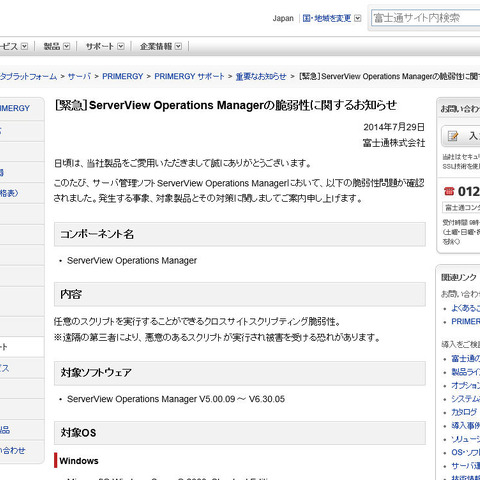The image size is (480, 480).
Task: Click the 対象OS section heading
Action: 78,433
